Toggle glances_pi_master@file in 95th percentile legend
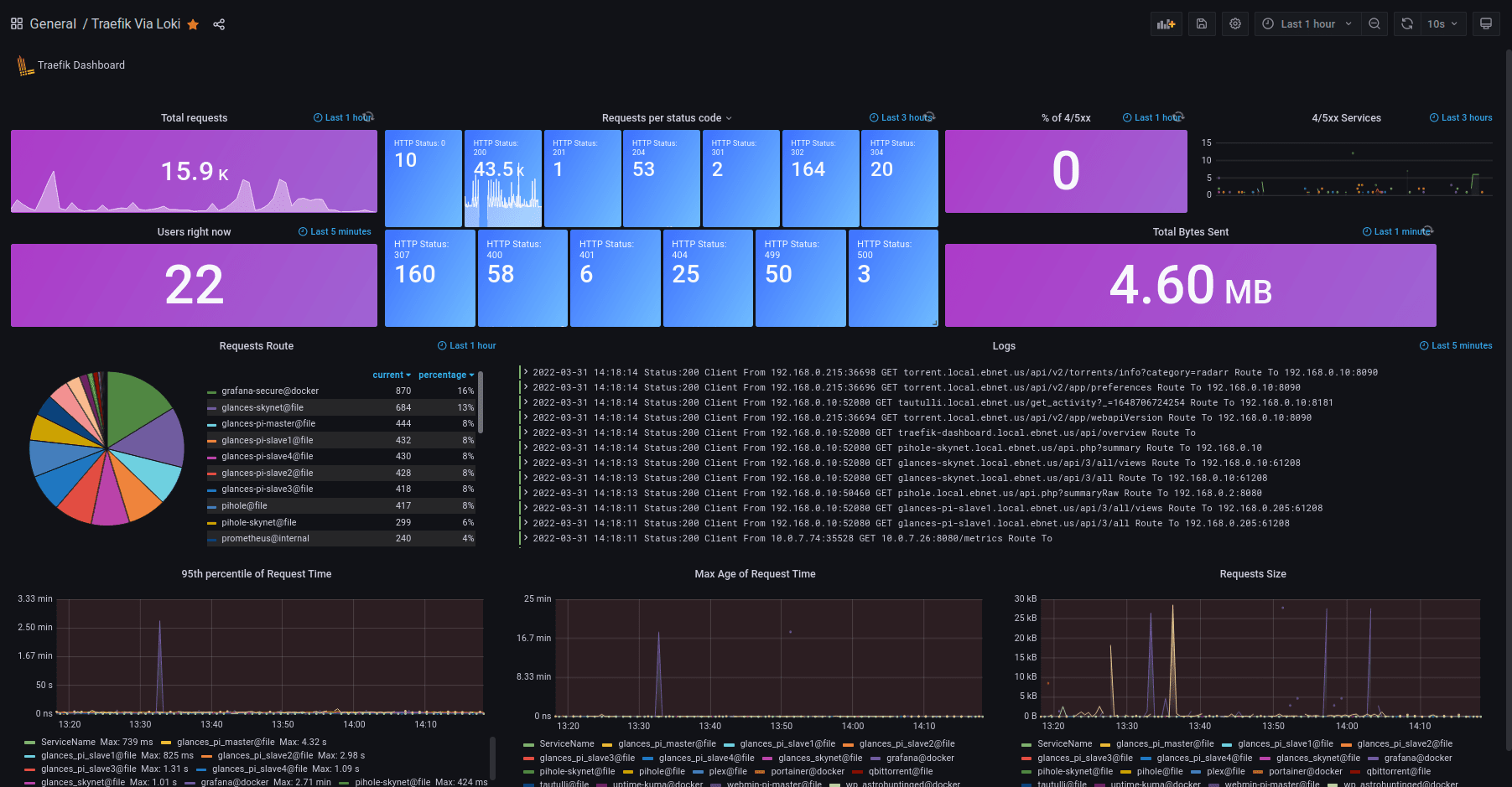This screenshot has width=1512, height=787. pos(226,742)
